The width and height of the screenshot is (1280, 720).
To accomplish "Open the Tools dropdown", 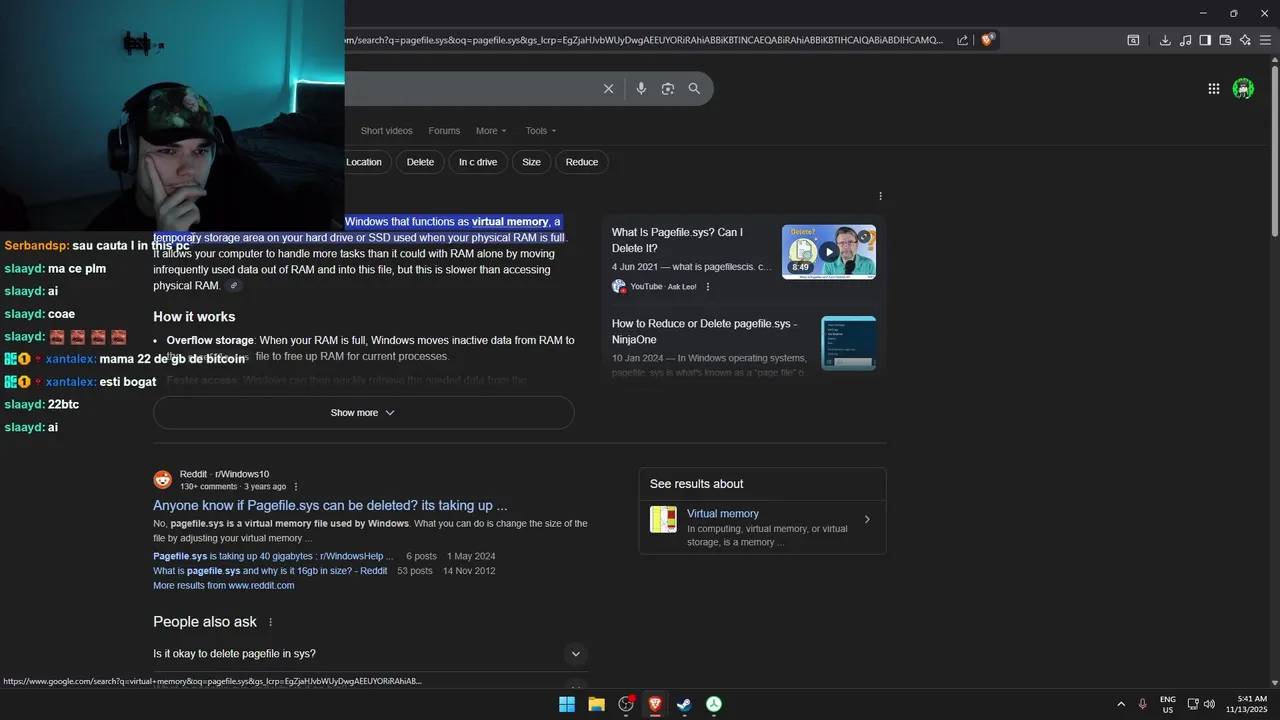I will [541, 131].
